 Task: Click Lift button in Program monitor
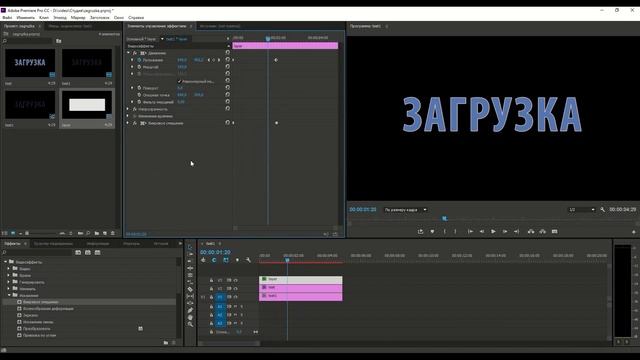[531, 231]
